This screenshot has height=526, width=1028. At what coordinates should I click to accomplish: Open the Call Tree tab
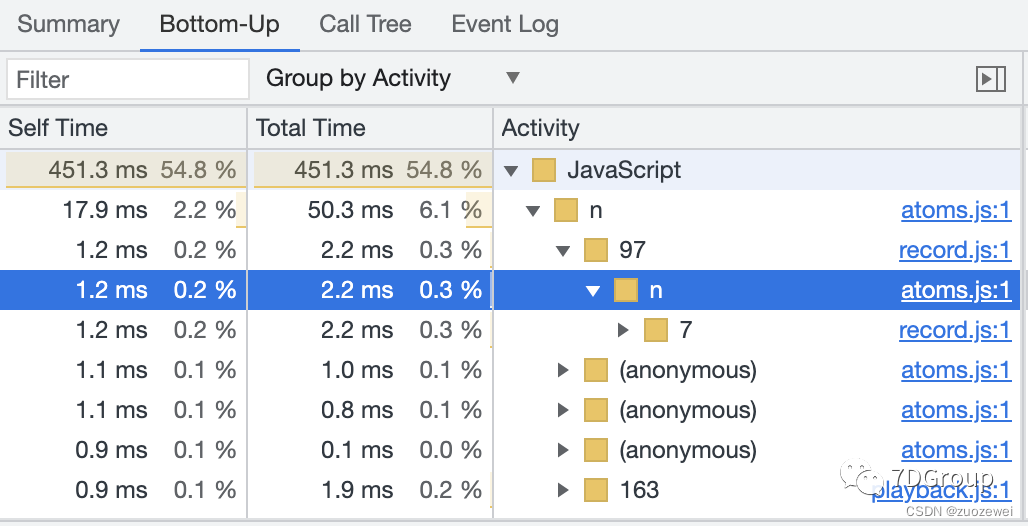coord(365,25)
